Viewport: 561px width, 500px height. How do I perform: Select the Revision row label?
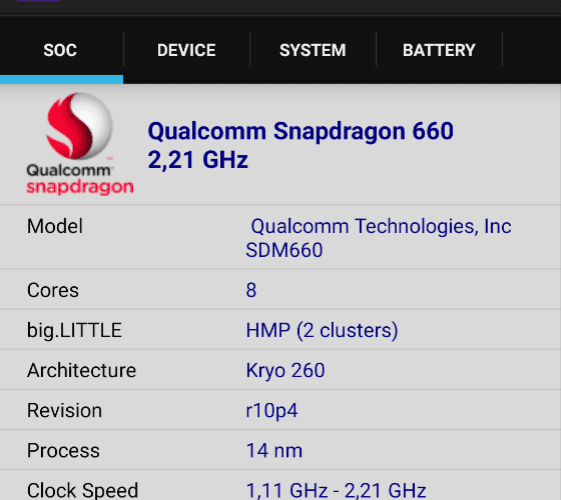(x=64, y=410)
